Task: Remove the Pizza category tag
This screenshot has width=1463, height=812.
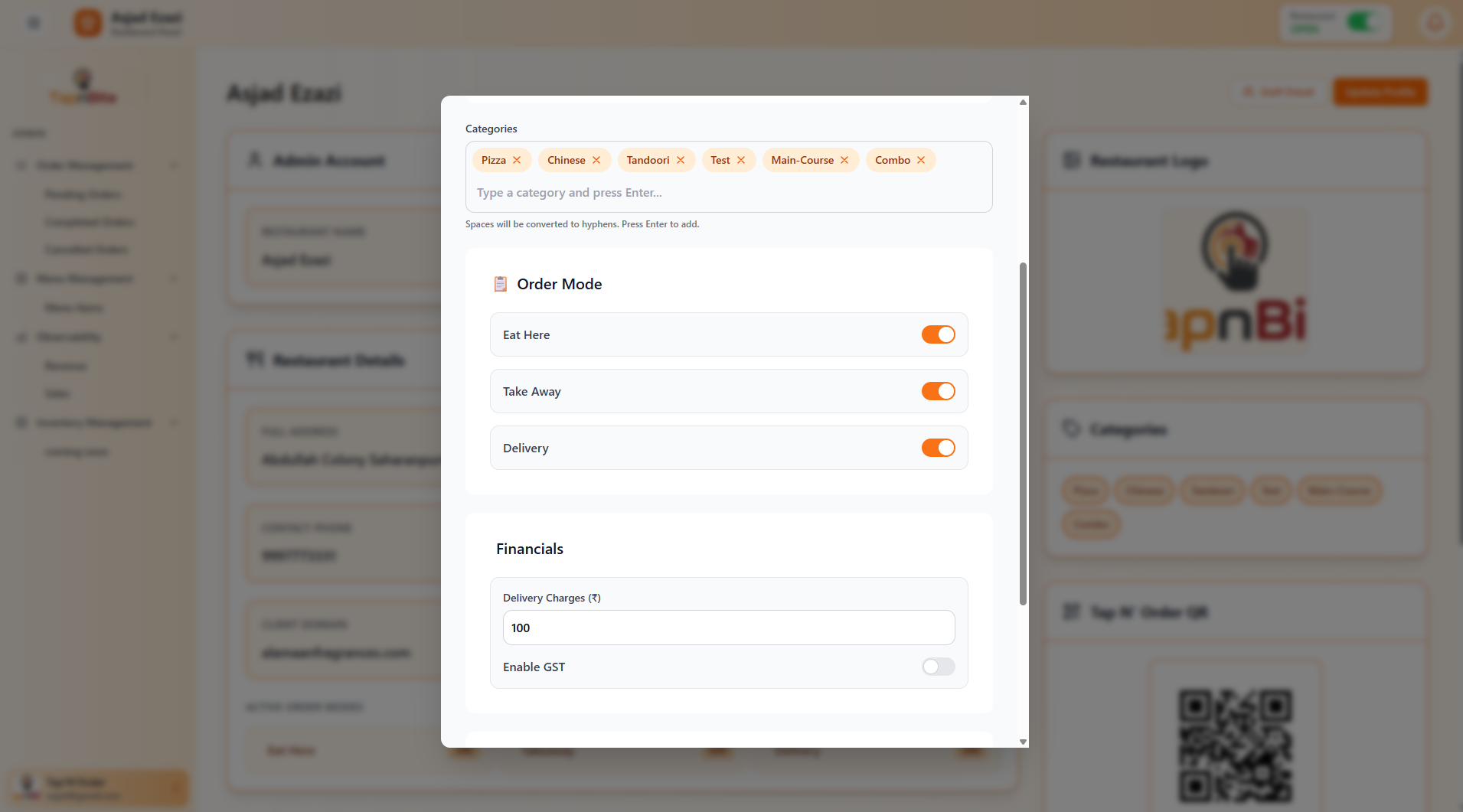Action: click(517, 160)
